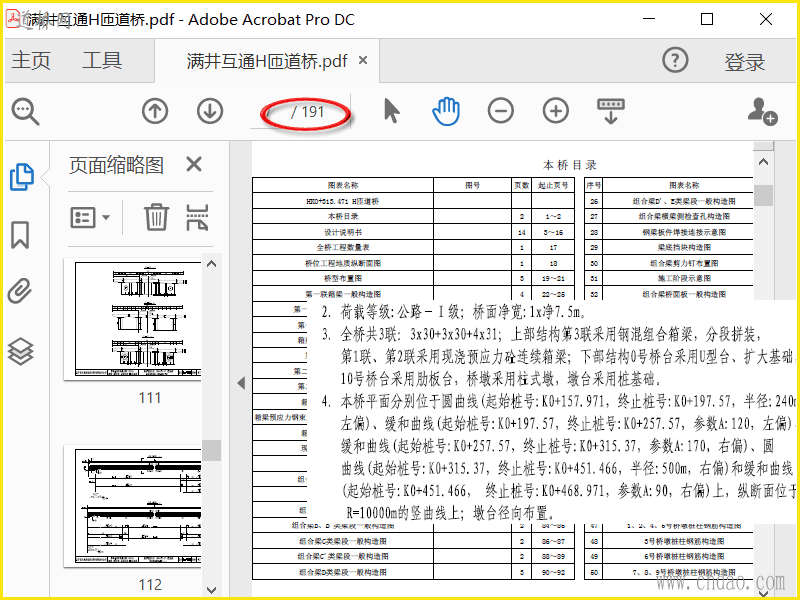Click the 111 page label
800x600 pixels.
coord(149,397)
